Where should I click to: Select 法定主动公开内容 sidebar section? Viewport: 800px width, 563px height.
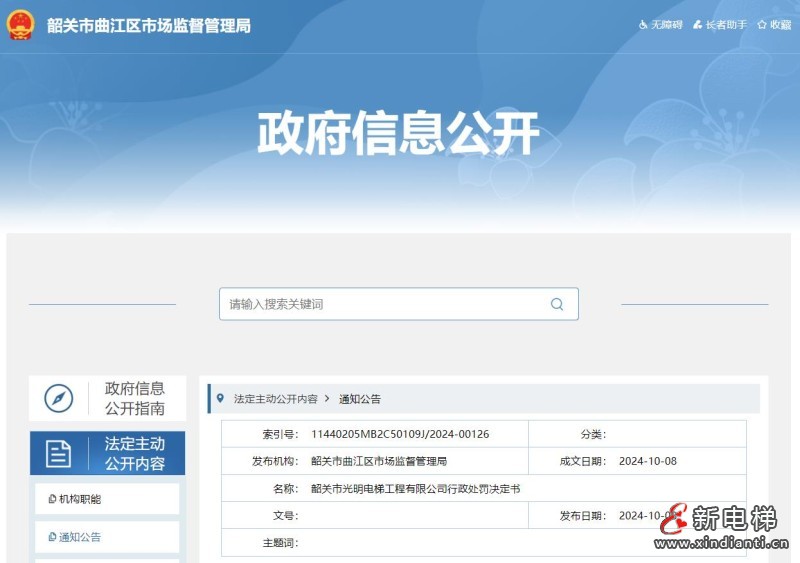coord(108,453)
